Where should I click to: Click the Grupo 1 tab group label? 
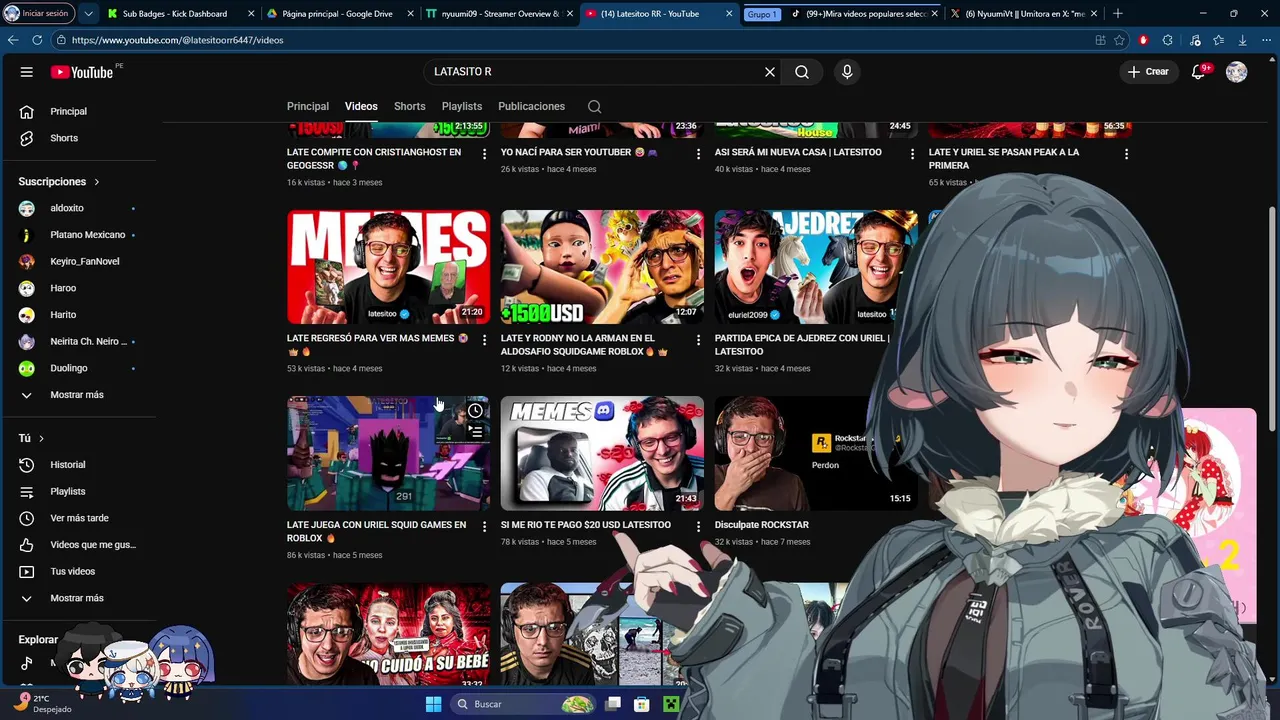(762, 14)
